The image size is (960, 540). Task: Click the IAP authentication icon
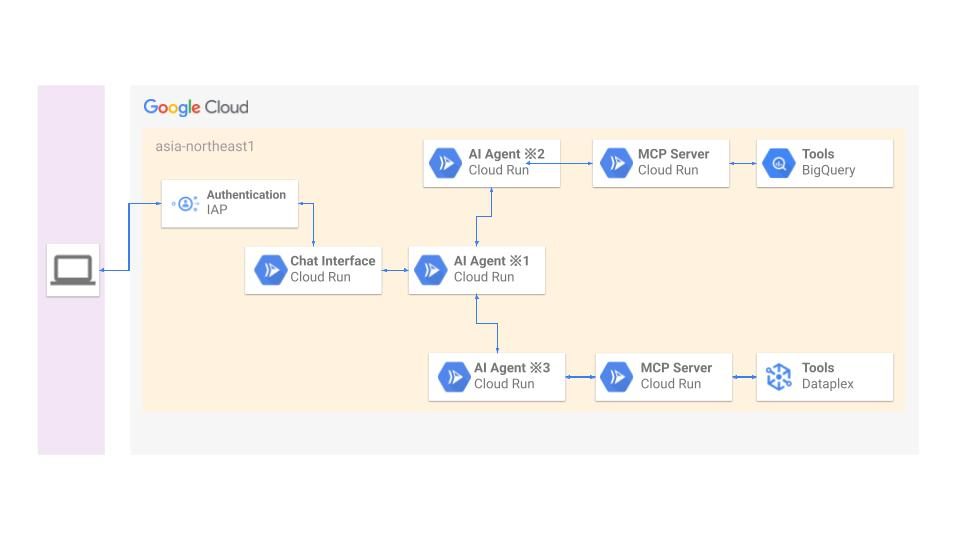tap(185, 204)
